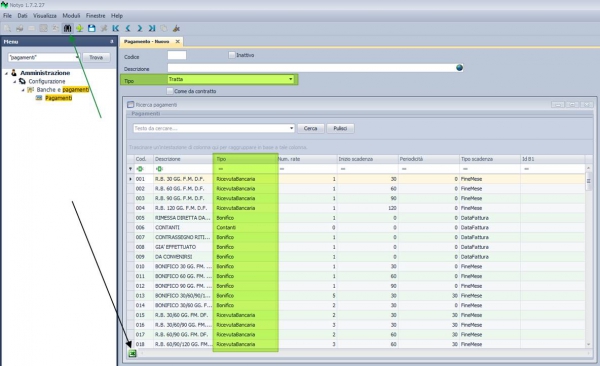This screenshot has height=366, width=600.
Task: Click the Pulisci button
Action: pyautogui.click(x=340, y=128)
